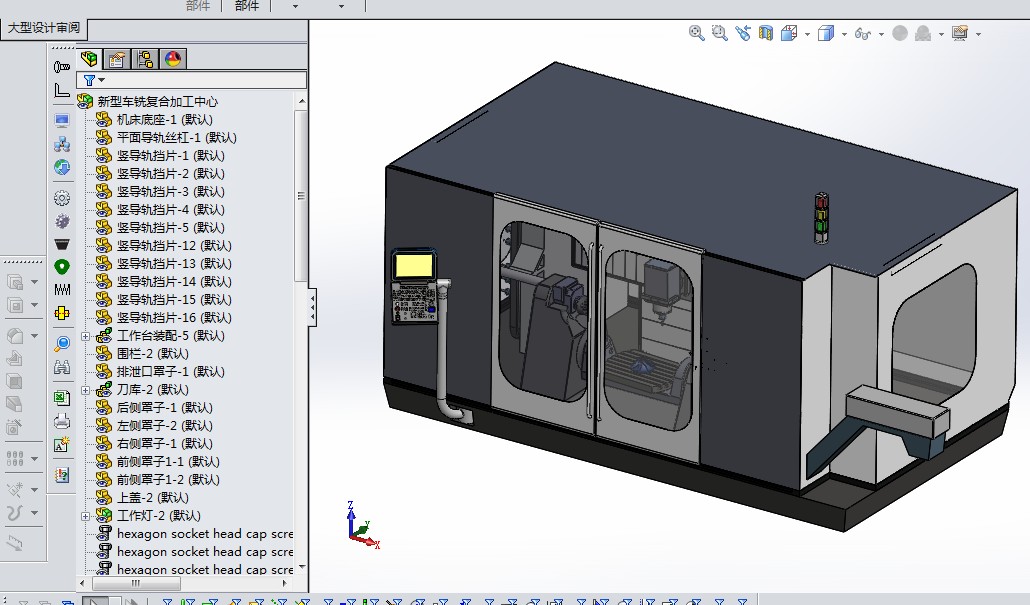The width and height of the screenshot is (1030, 605).
Task: Click the Previous View icon
Action: click(x=742, y=33)
